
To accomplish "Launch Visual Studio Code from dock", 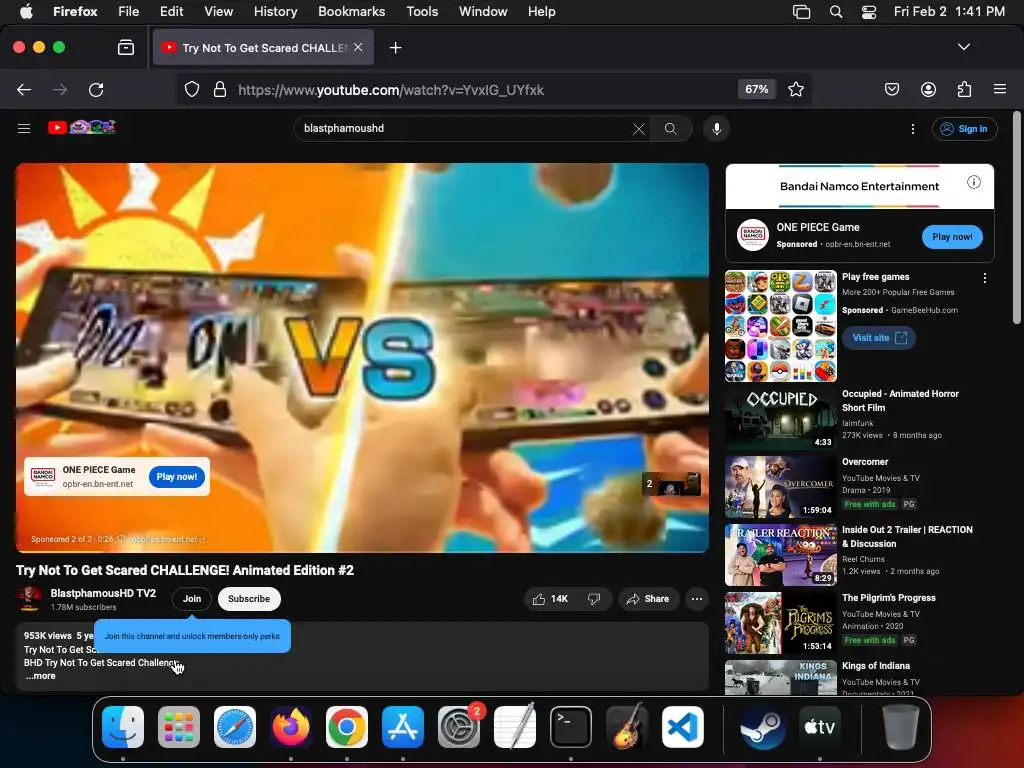I will click(682, 726).
